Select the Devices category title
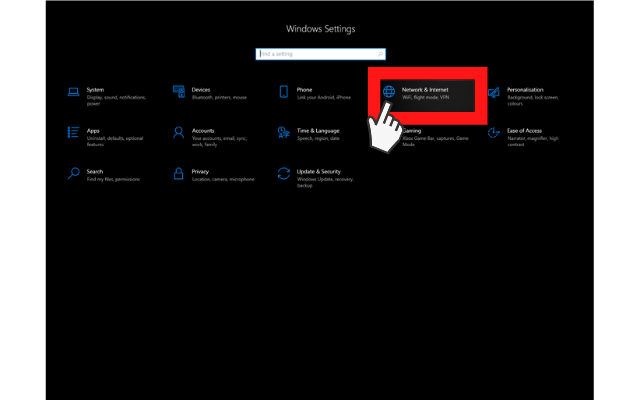This screenshot has height=400, width=640. [x=201, y=90]
